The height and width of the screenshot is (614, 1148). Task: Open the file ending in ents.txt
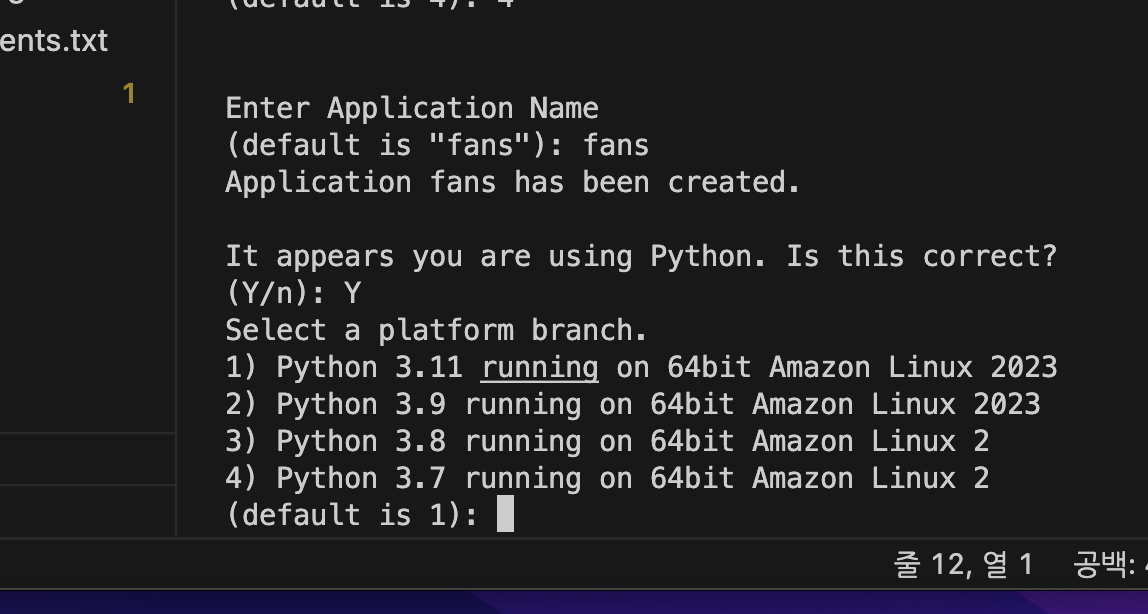(x=54, y=40)
